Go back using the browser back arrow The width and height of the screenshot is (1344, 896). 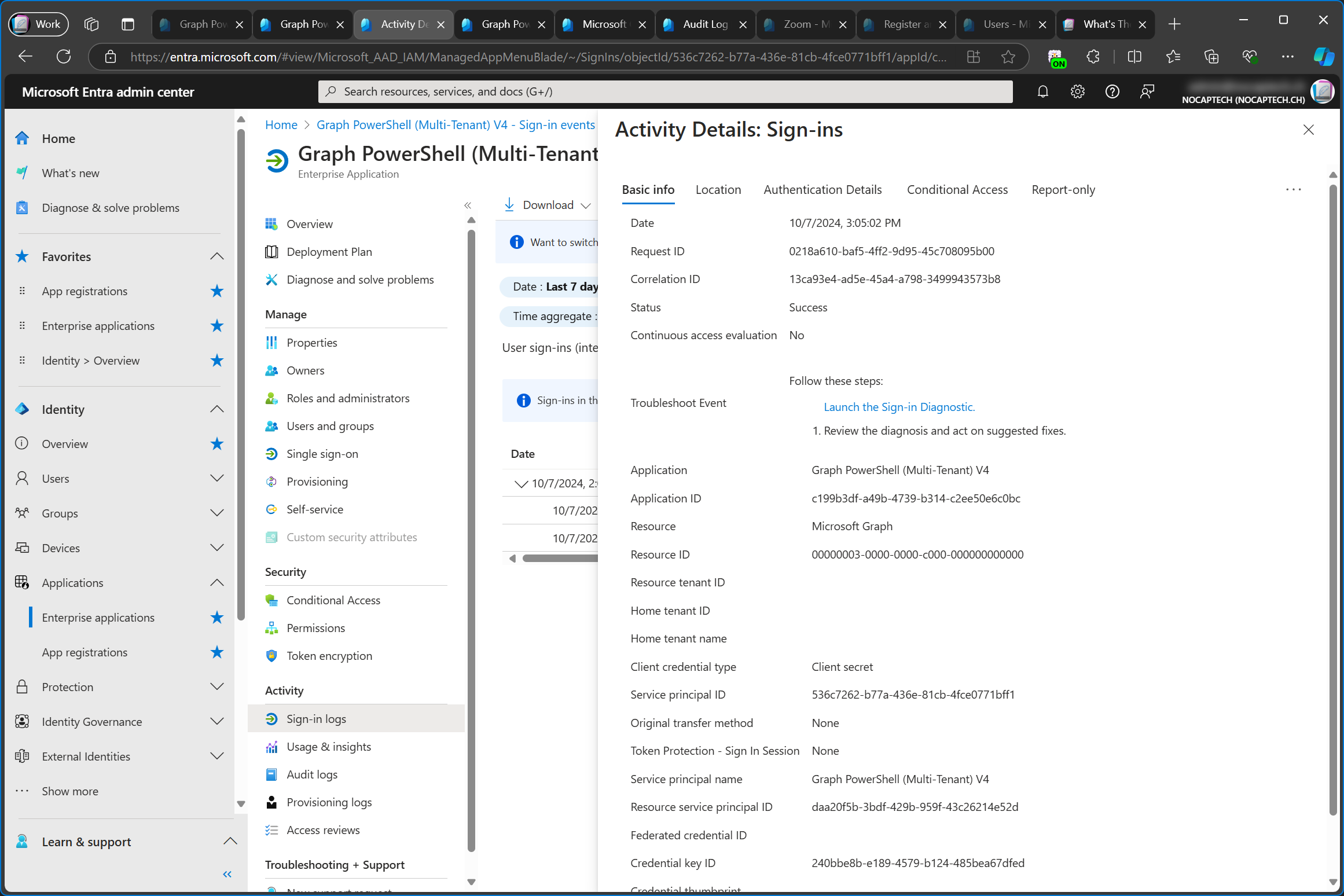tap(25, 57)
